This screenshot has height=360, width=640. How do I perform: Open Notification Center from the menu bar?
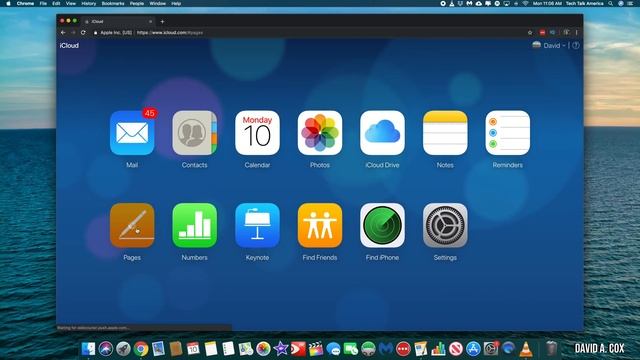point(630,3)
